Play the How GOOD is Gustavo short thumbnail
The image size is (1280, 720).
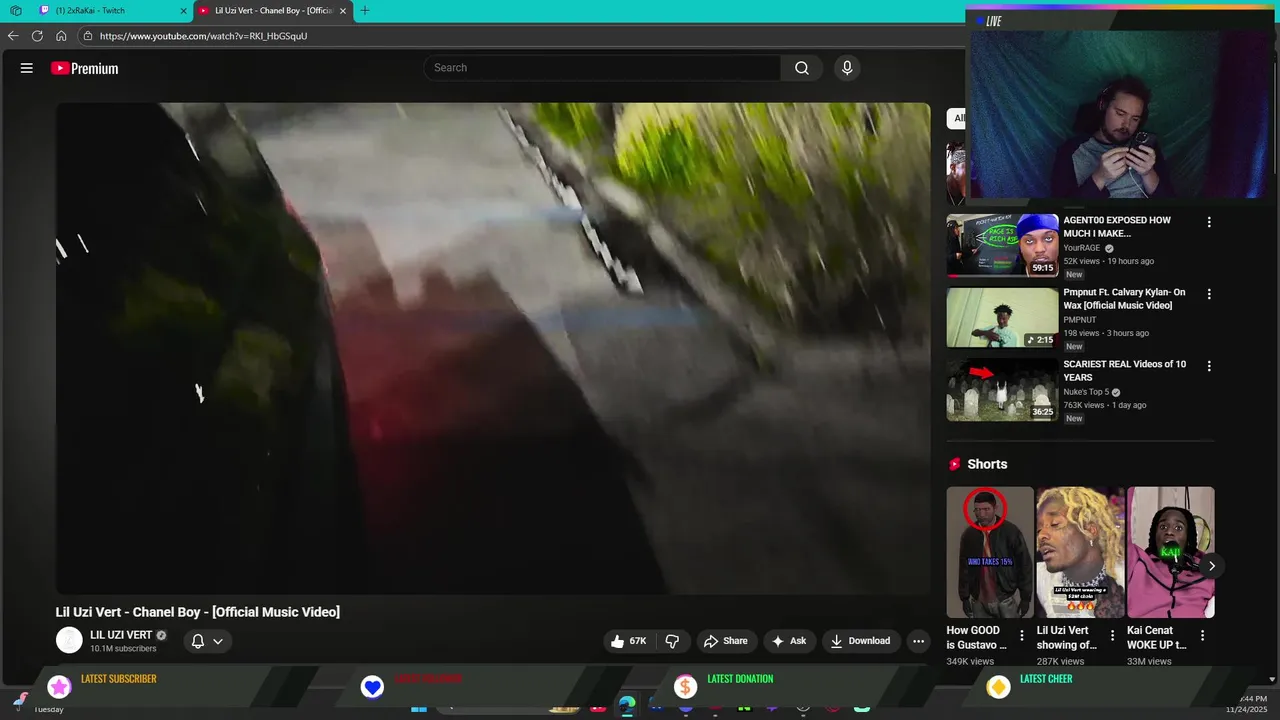click(x=990, y=552)
